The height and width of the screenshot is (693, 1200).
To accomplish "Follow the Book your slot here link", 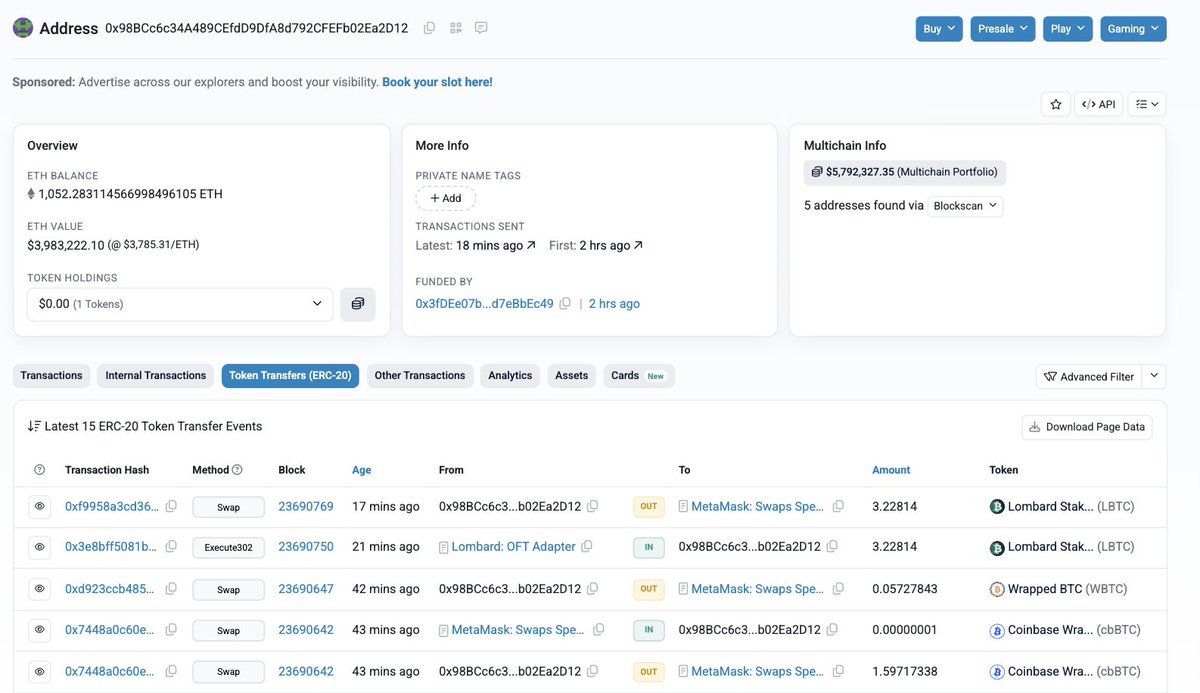I will [437, 82].
